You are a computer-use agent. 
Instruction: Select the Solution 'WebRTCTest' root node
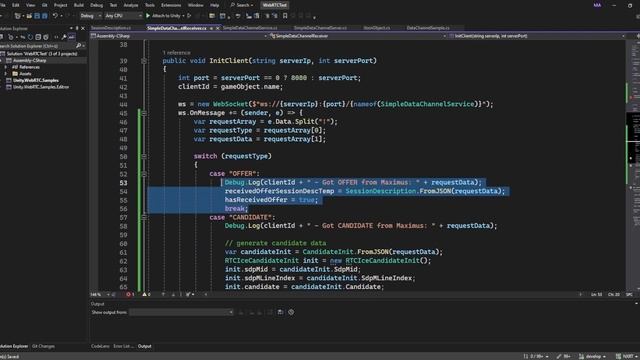click(42, 53)
